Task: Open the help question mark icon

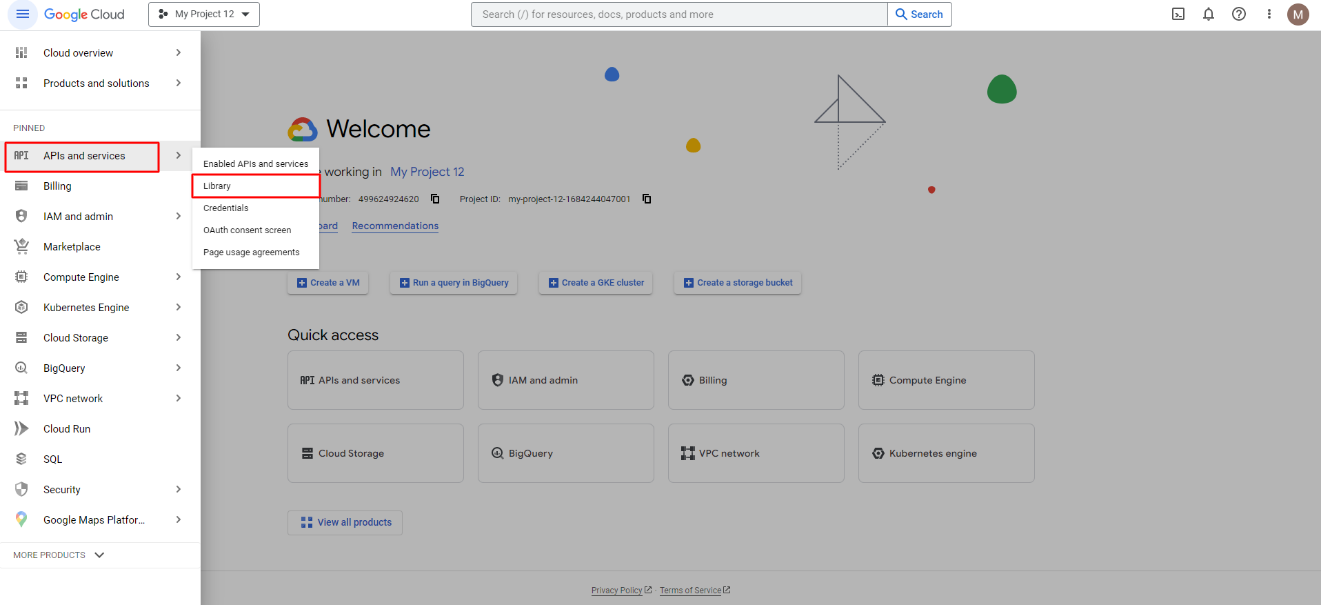Action: tap(1239, 14)
